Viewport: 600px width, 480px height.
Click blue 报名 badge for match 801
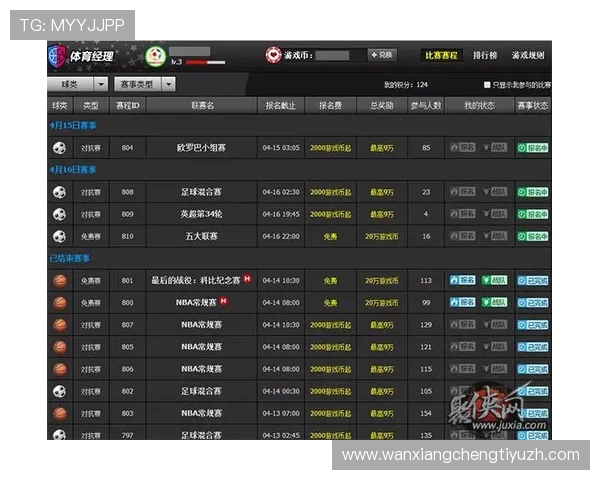click(463, 280)
